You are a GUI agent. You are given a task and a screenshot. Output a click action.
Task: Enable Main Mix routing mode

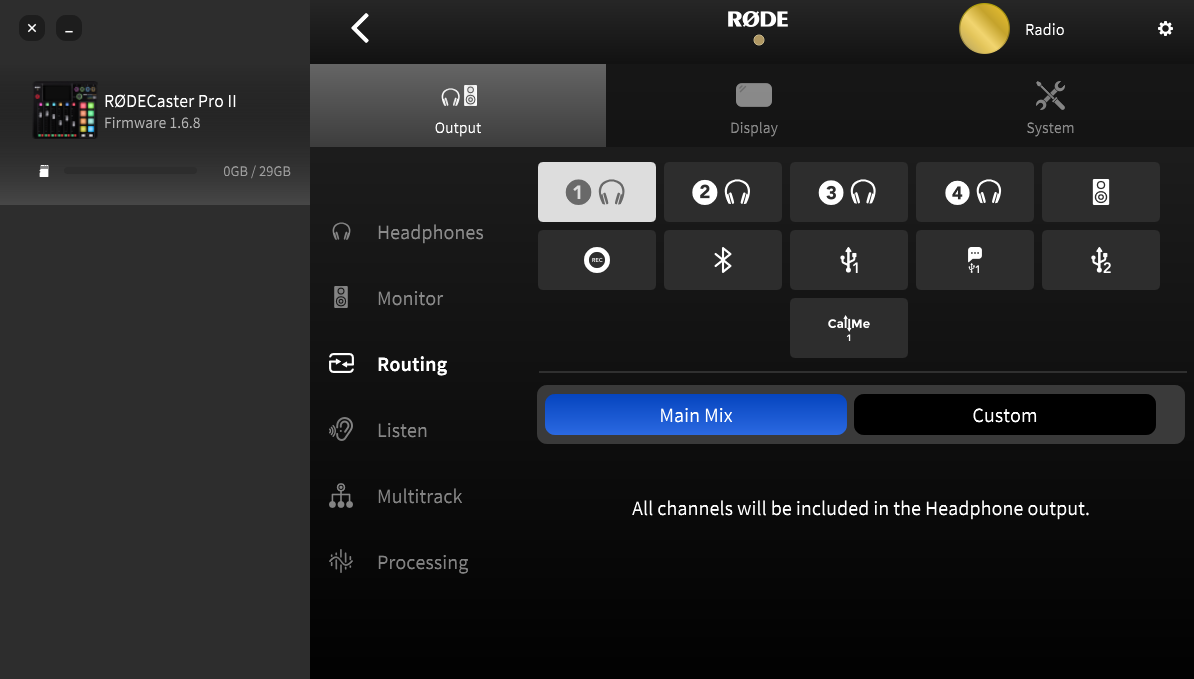[696, 415]
